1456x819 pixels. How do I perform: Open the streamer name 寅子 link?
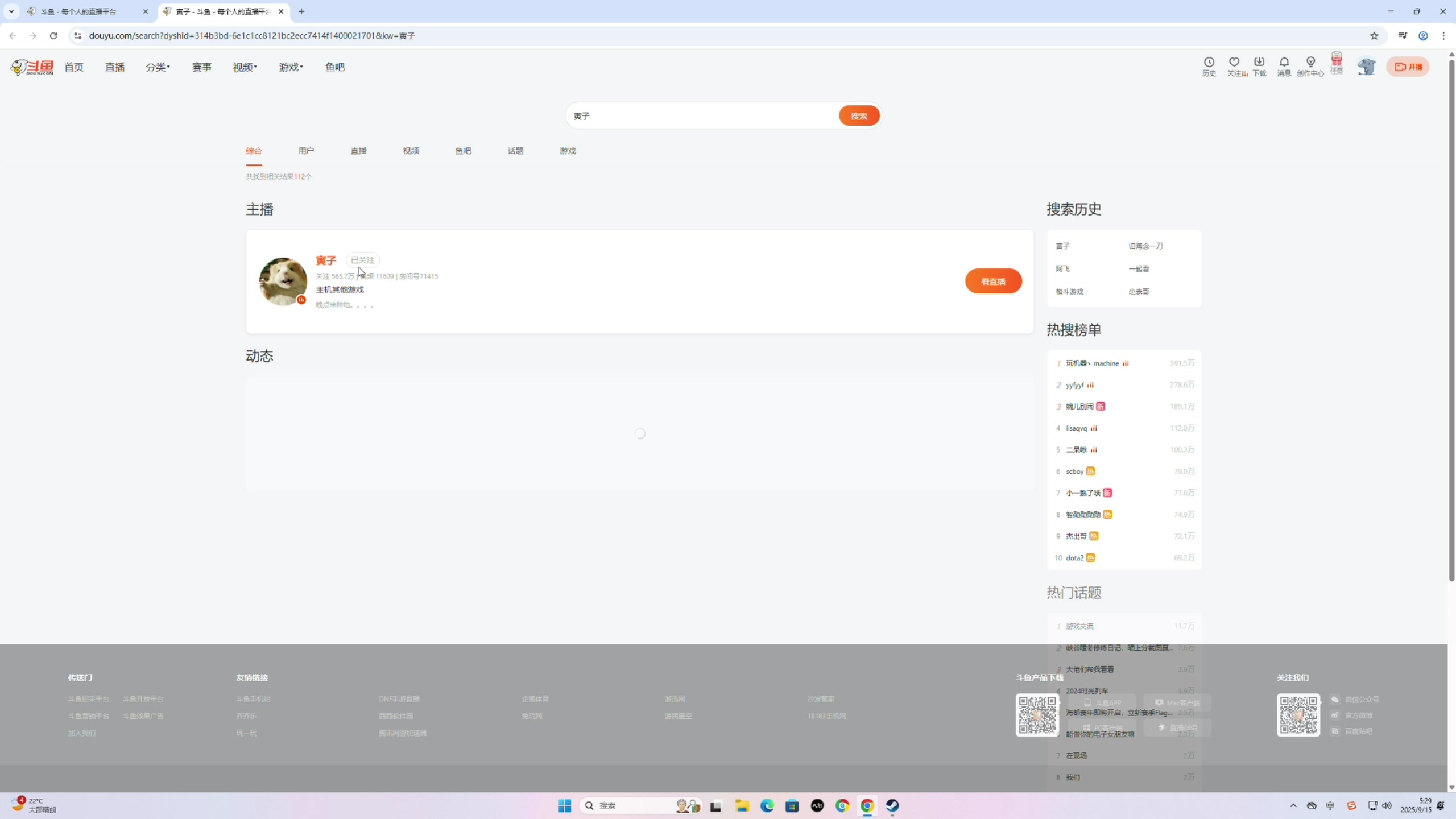[x=326, y=260]
